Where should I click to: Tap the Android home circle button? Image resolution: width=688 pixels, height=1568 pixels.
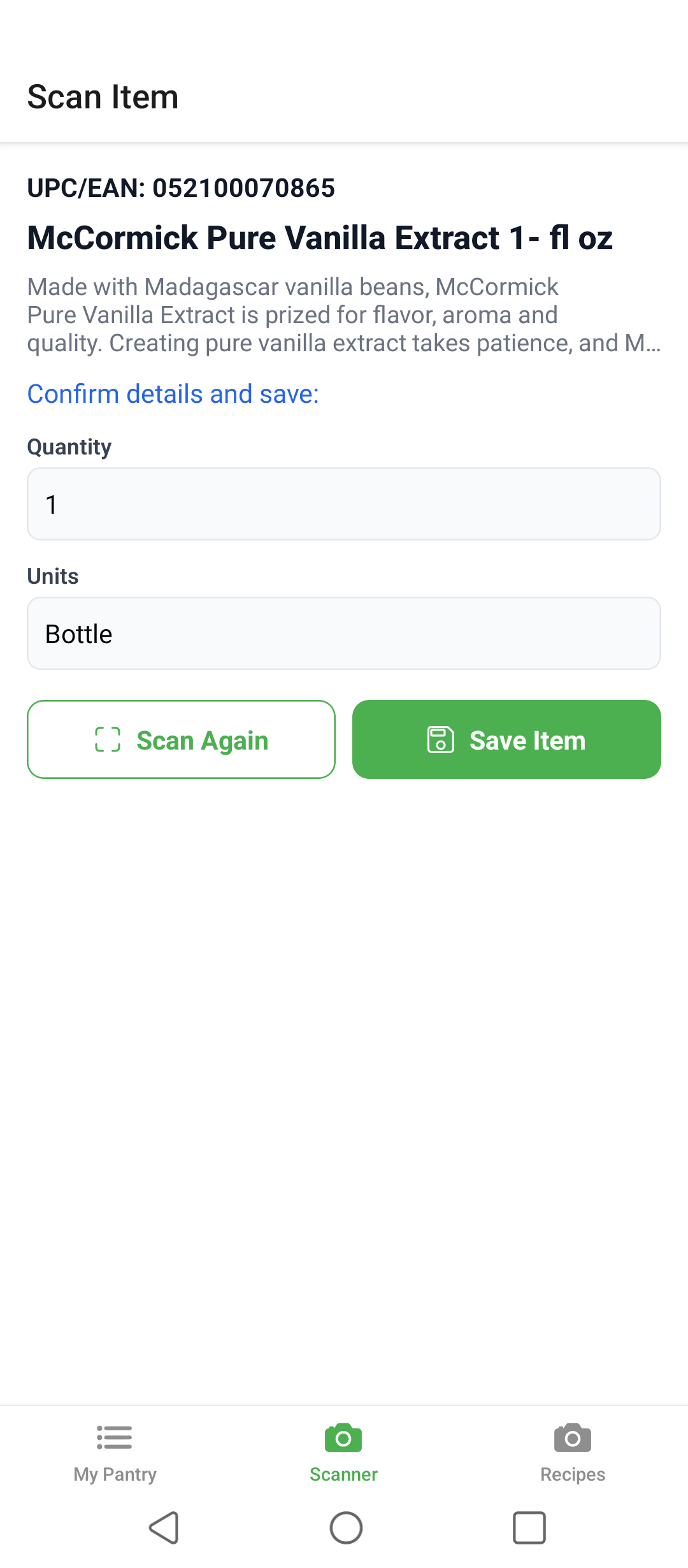coord(346,1528)
